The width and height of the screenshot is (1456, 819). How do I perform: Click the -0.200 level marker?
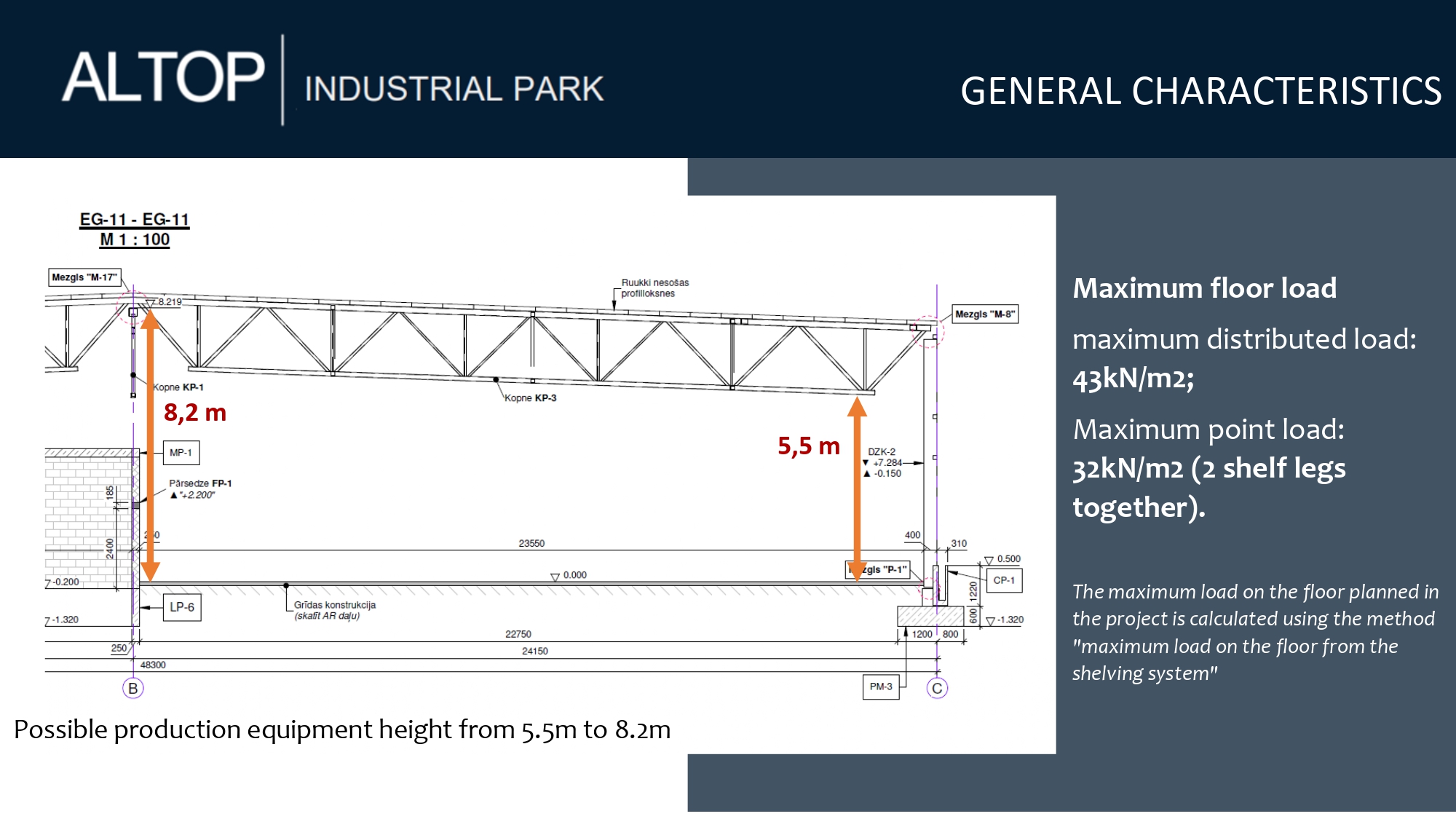click(63, 582)
